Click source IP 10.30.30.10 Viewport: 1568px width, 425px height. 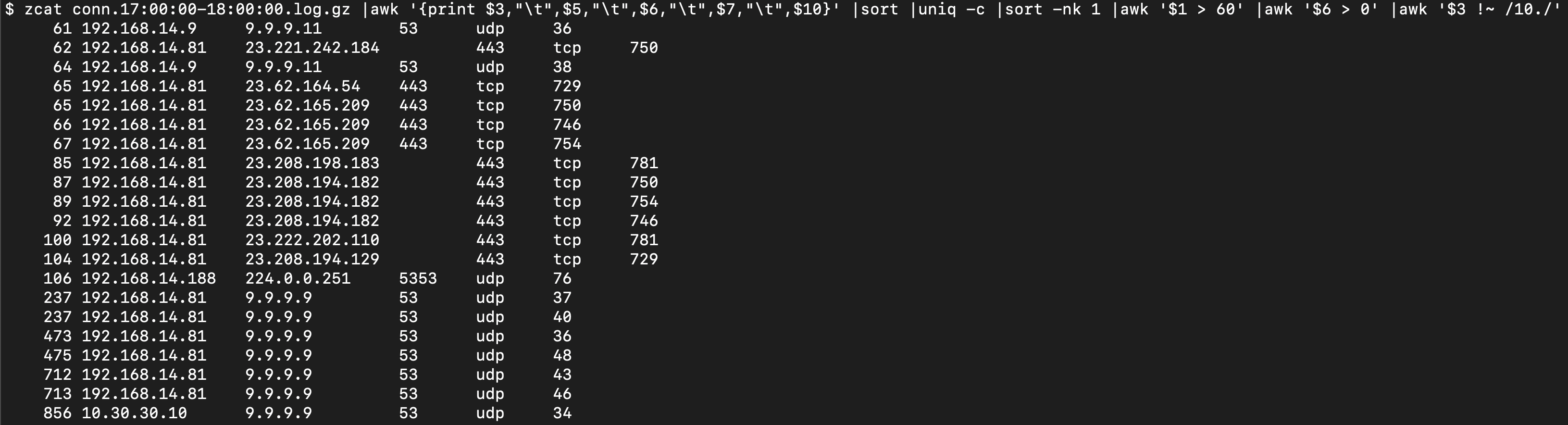pyautogui.click(x=134, y=413)
